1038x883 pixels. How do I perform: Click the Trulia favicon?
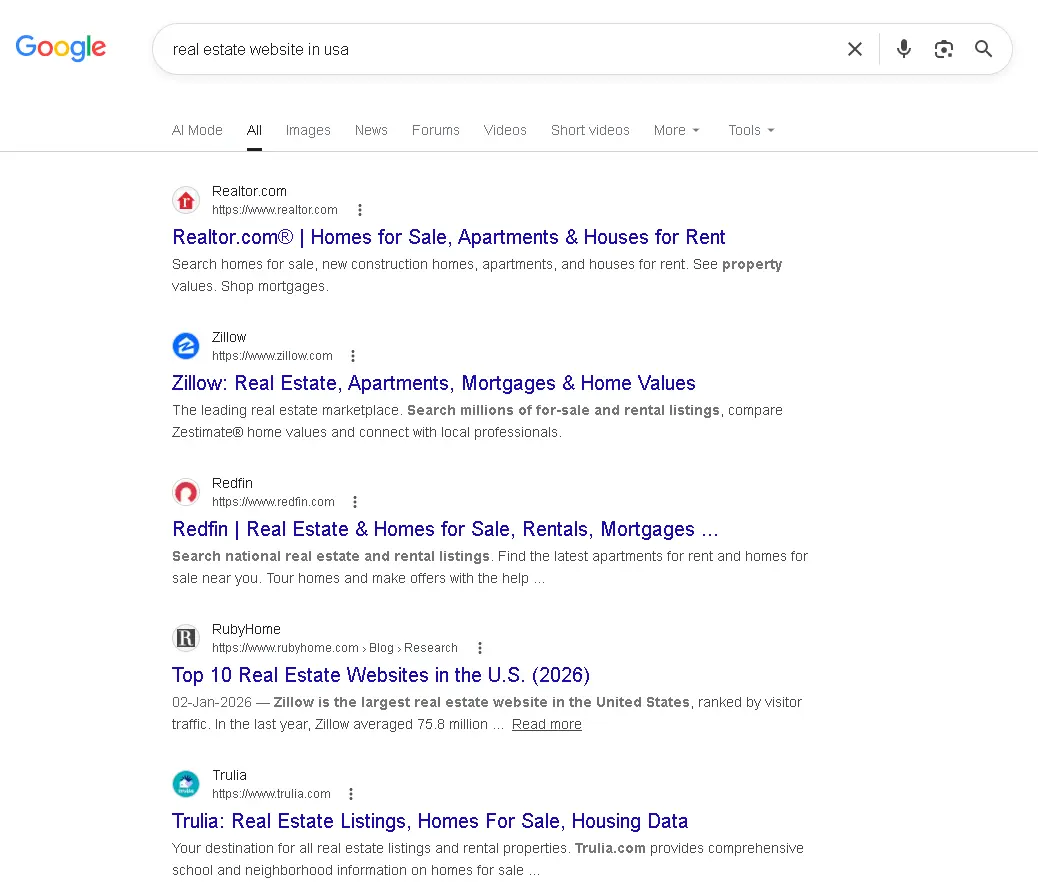[x=186, y=784]
